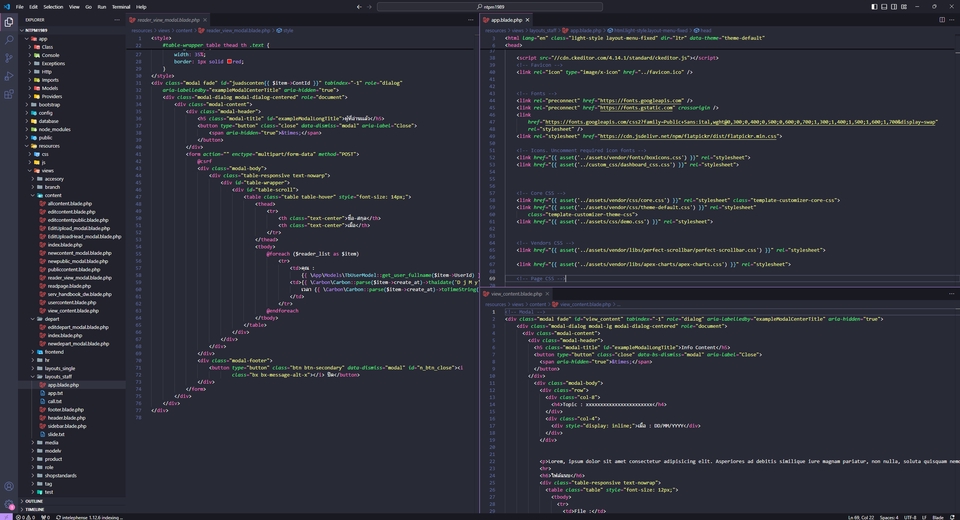Click the style breadcrumb in reader_view_modal editor
Screen dimensions: 960x520
[x=288, y=30]
